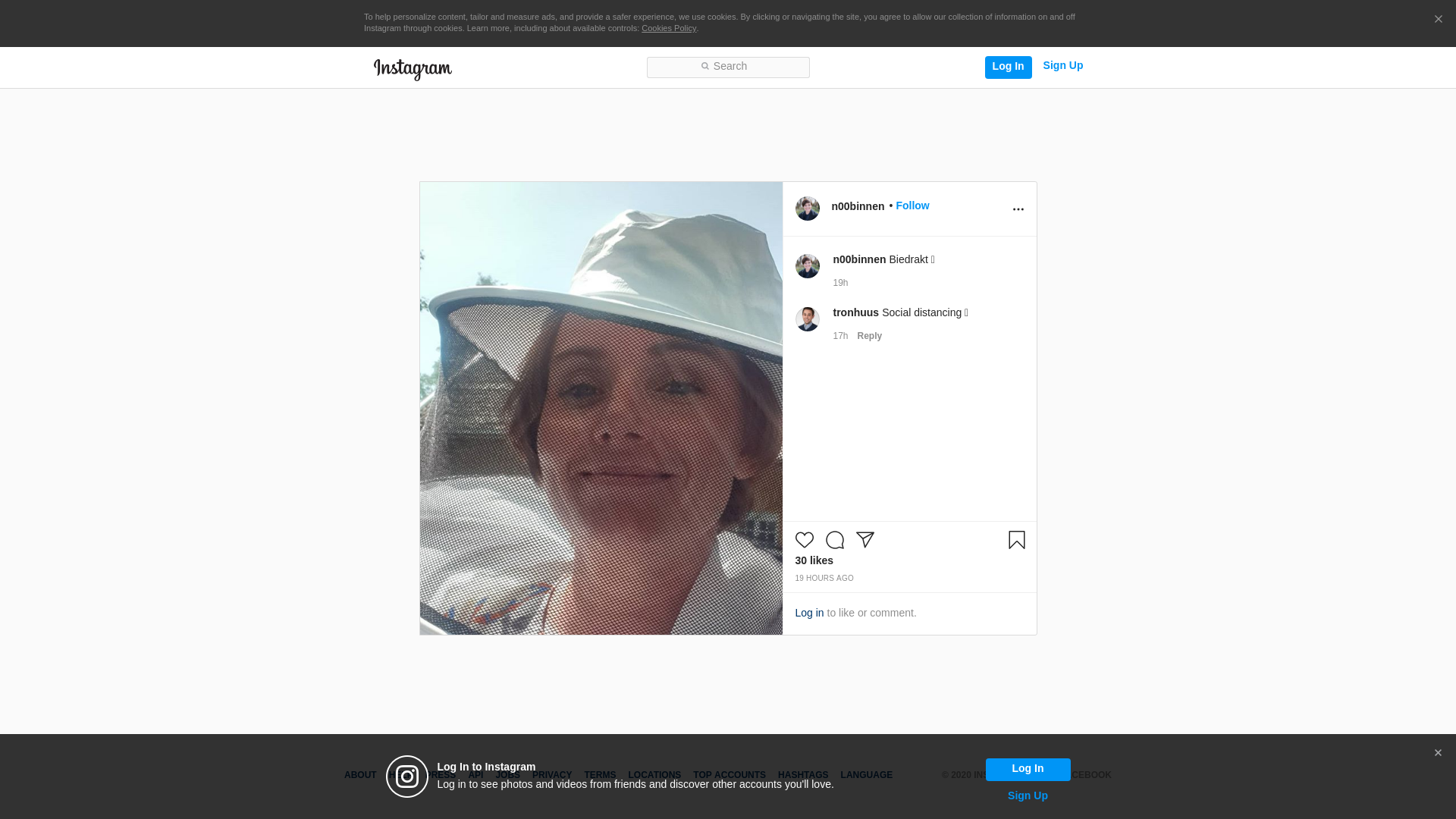This screenshot has height=819, width=1456.
Task: Like the post with heart icon
Action: pyautogui.click(x=804, y=540)
